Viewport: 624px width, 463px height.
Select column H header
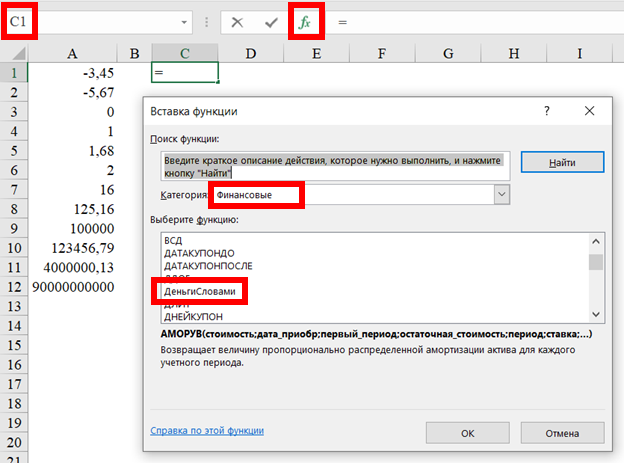click(514, 53)
